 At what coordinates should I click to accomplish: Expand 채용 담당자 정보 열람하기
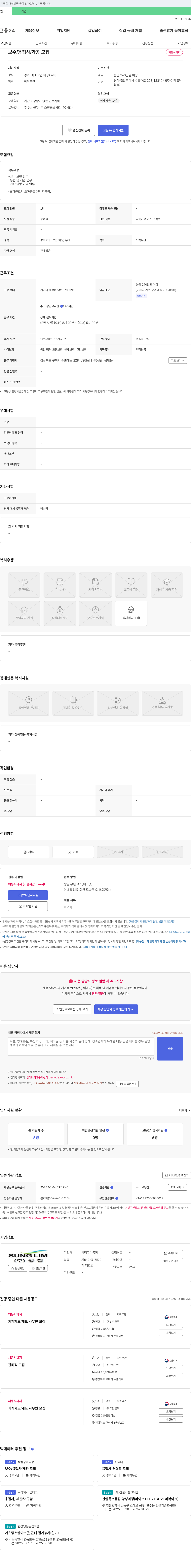116,1009
